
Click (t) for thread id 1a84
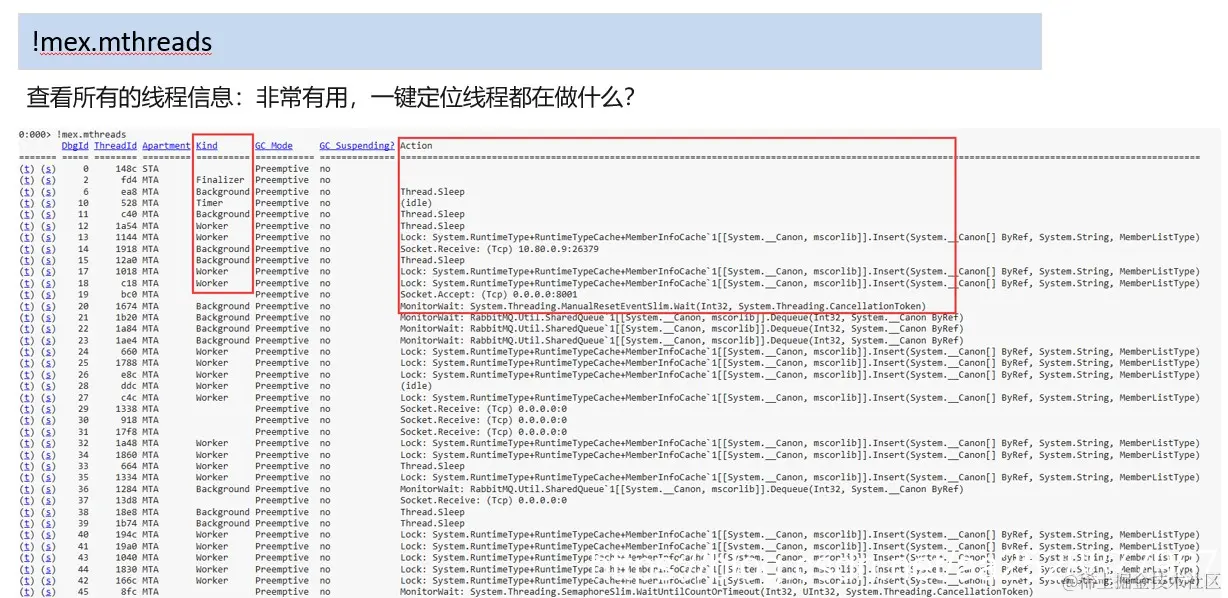(27, 329)
